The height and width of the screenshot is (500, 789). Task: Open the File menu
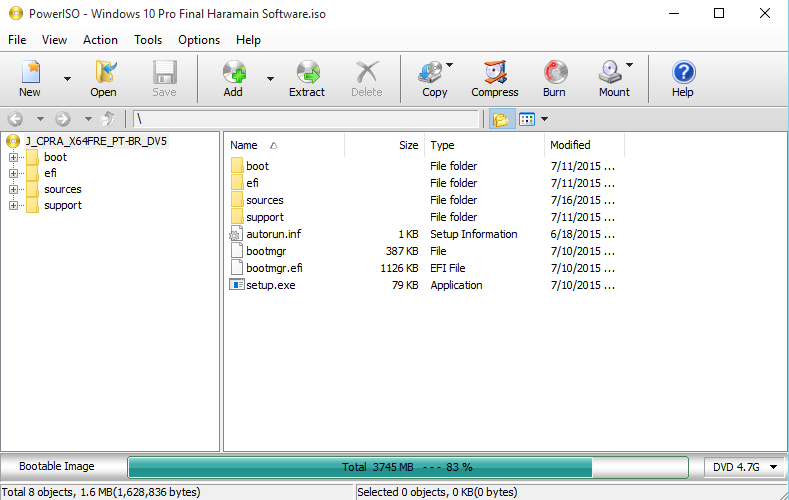pyautogui.click(x=17, y=40)
